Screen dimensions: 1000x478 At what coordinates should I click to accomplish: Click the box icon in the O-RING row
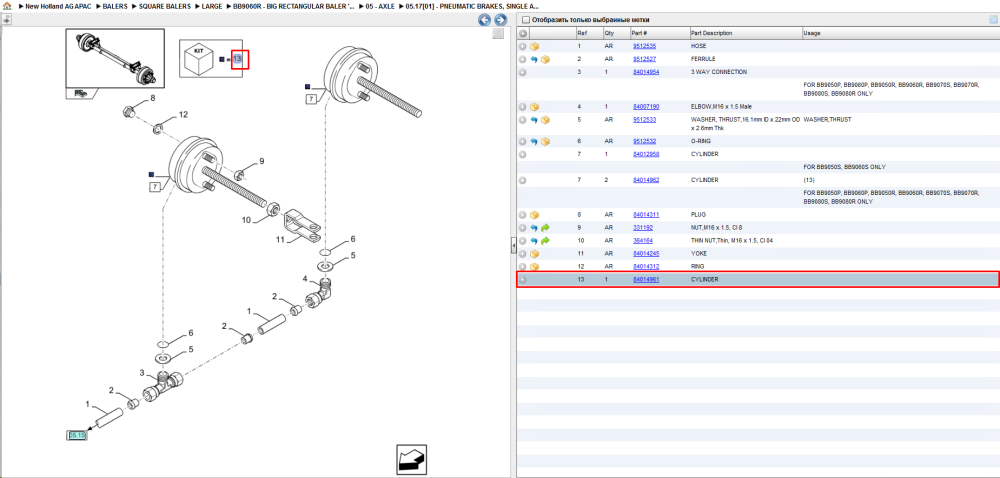pyautogui.click(x=545, y=141)
